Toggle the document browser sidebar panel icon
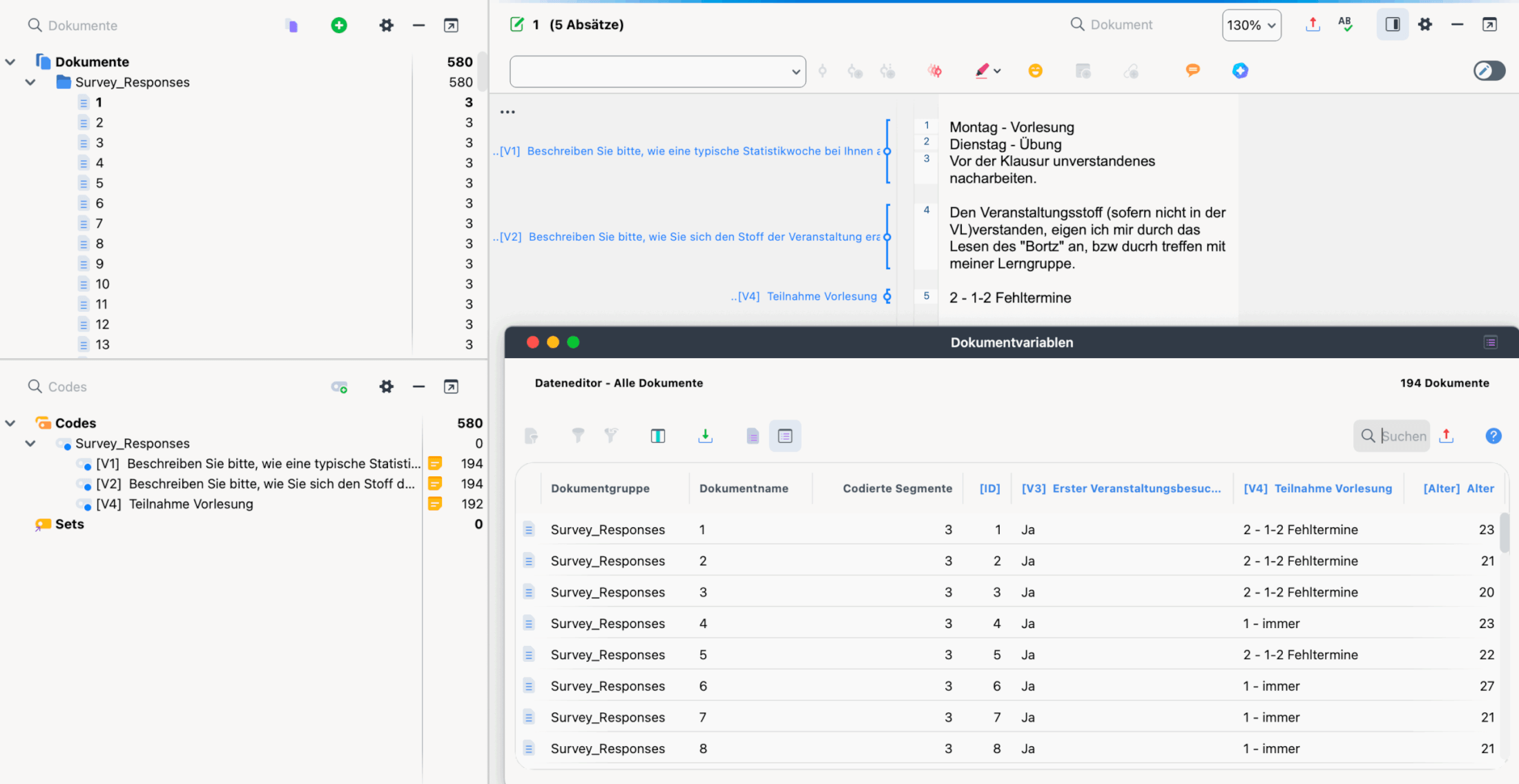Viewport: 1519px width, 784px height. tap(1393, 25)
